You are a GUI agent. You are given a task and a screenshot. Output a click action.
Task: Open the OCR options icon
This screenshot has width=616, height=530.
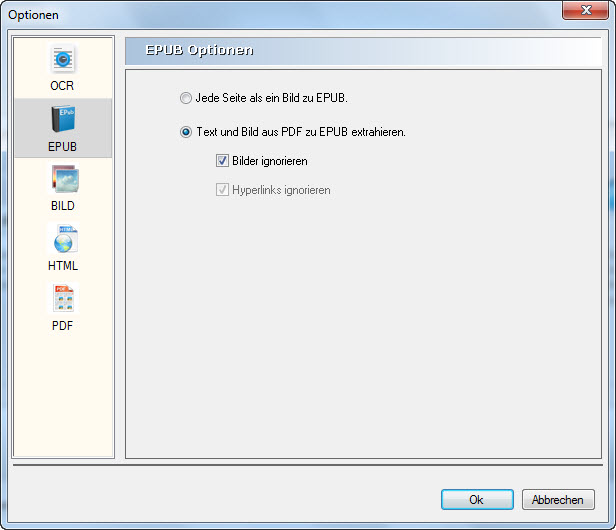[63, 59]
